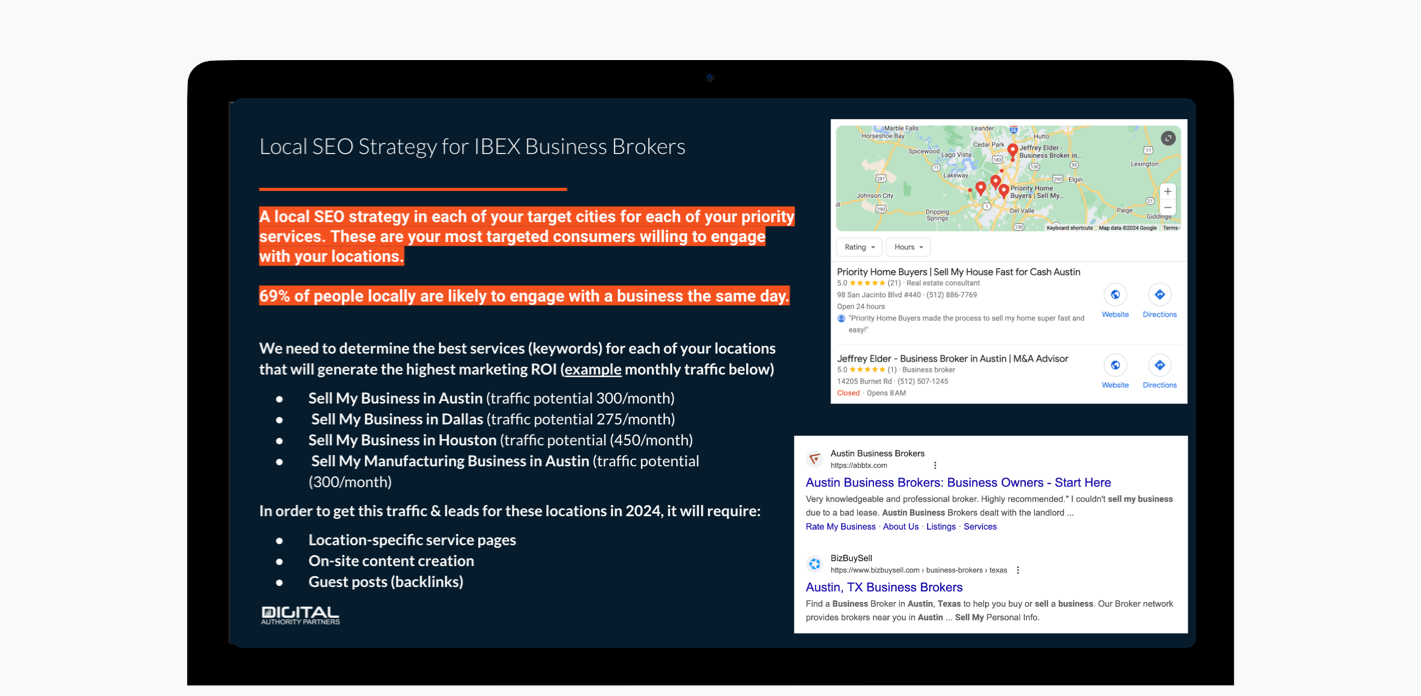Click the red 'Closed' status text
The width and height of the screenshot is (1421, 696).
tap(848, 394)
